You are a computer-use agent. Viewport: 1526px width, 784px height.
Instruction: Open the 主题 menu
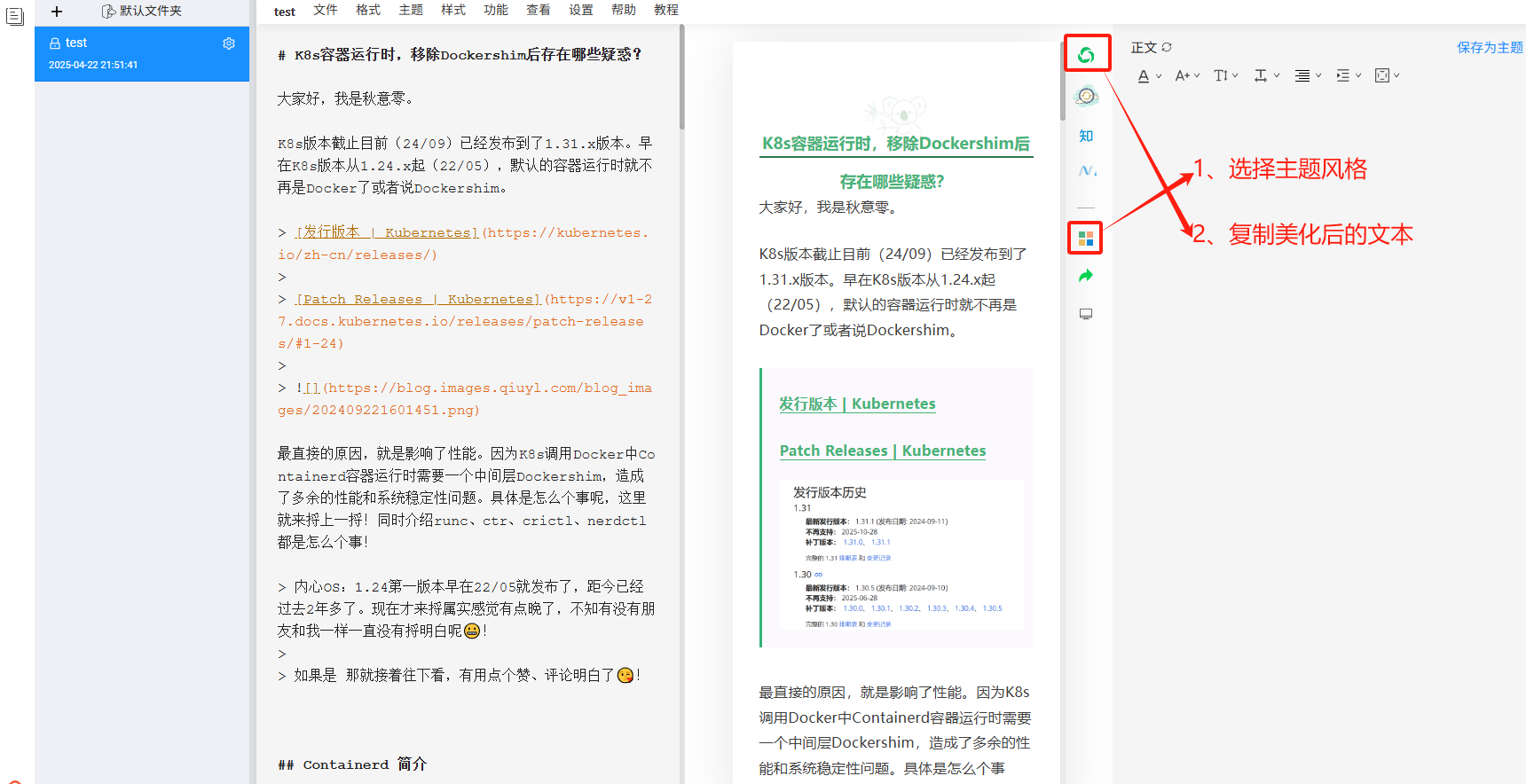click(411, 10)
